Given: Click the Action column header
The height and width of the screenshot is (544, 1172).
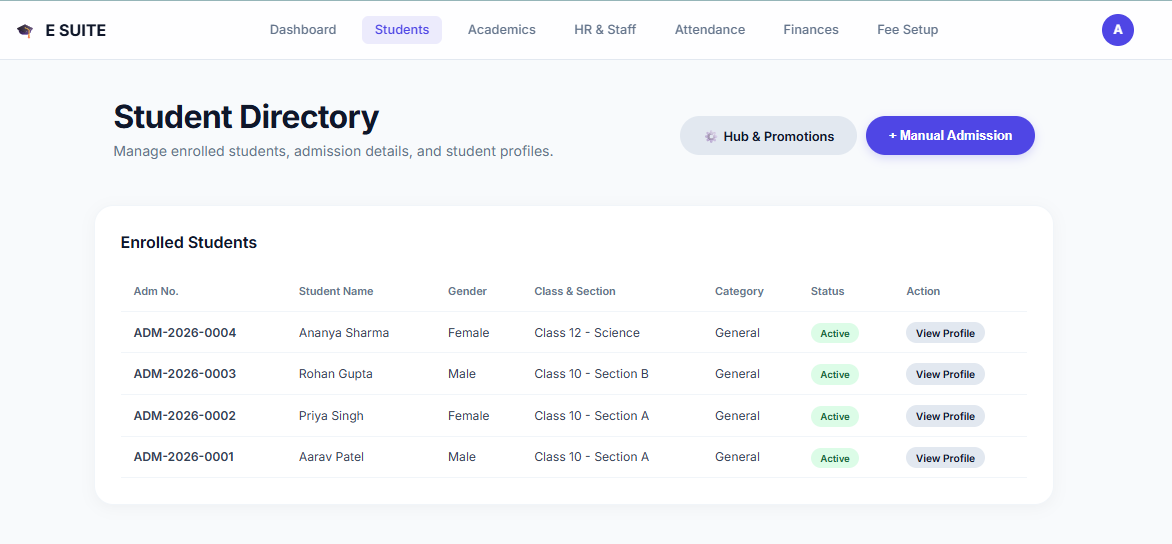Looking at the screenshot, I should point(923,291).
